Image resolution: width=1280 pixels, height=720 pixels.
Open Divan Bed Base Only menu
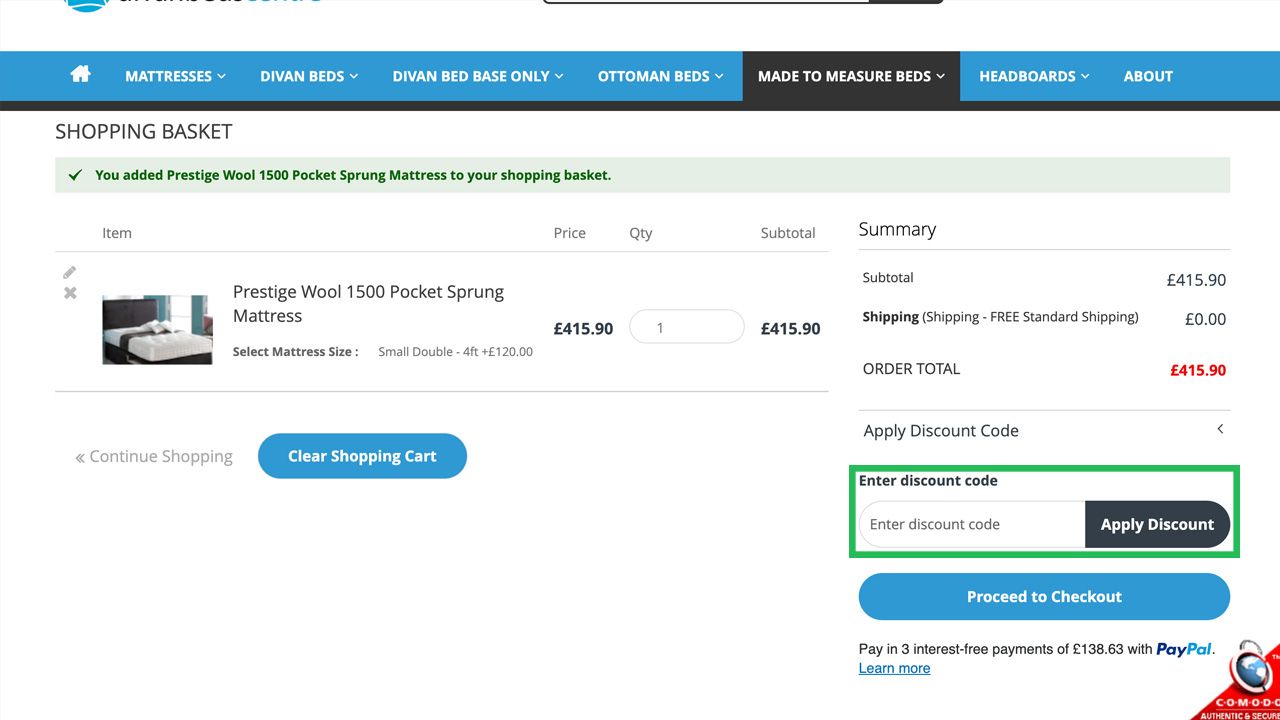click(478, 76)
